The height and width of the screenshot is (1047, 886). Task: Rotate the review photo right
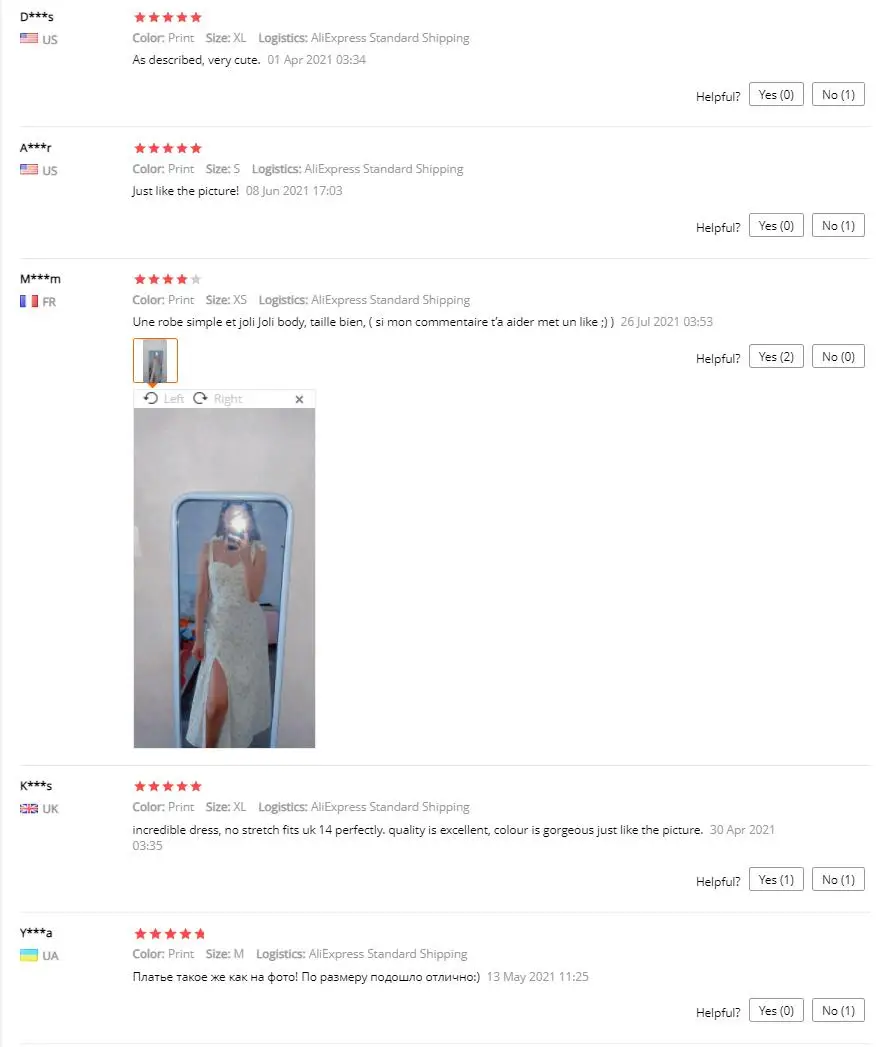(218, 399)
